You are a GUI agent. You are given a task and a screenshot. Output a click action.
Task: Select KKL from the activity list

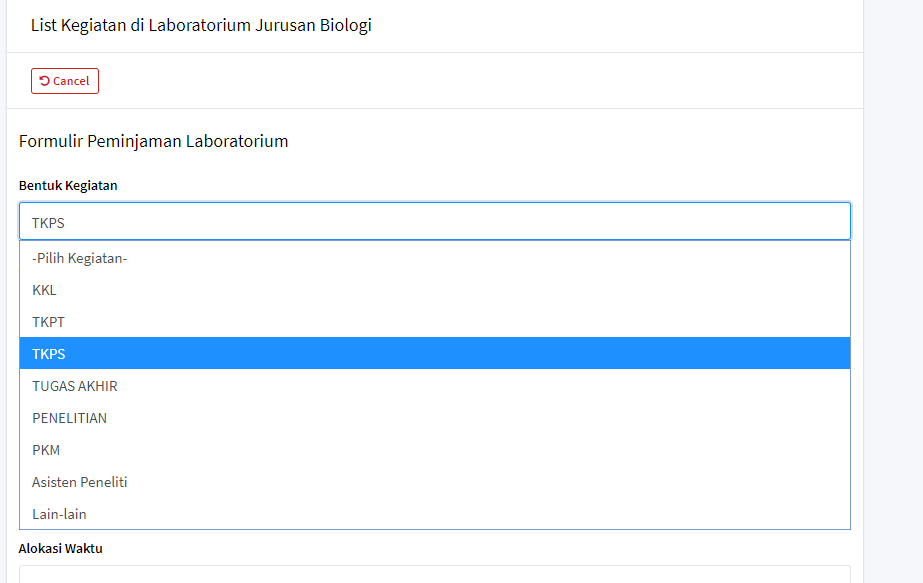click(45, 290)
